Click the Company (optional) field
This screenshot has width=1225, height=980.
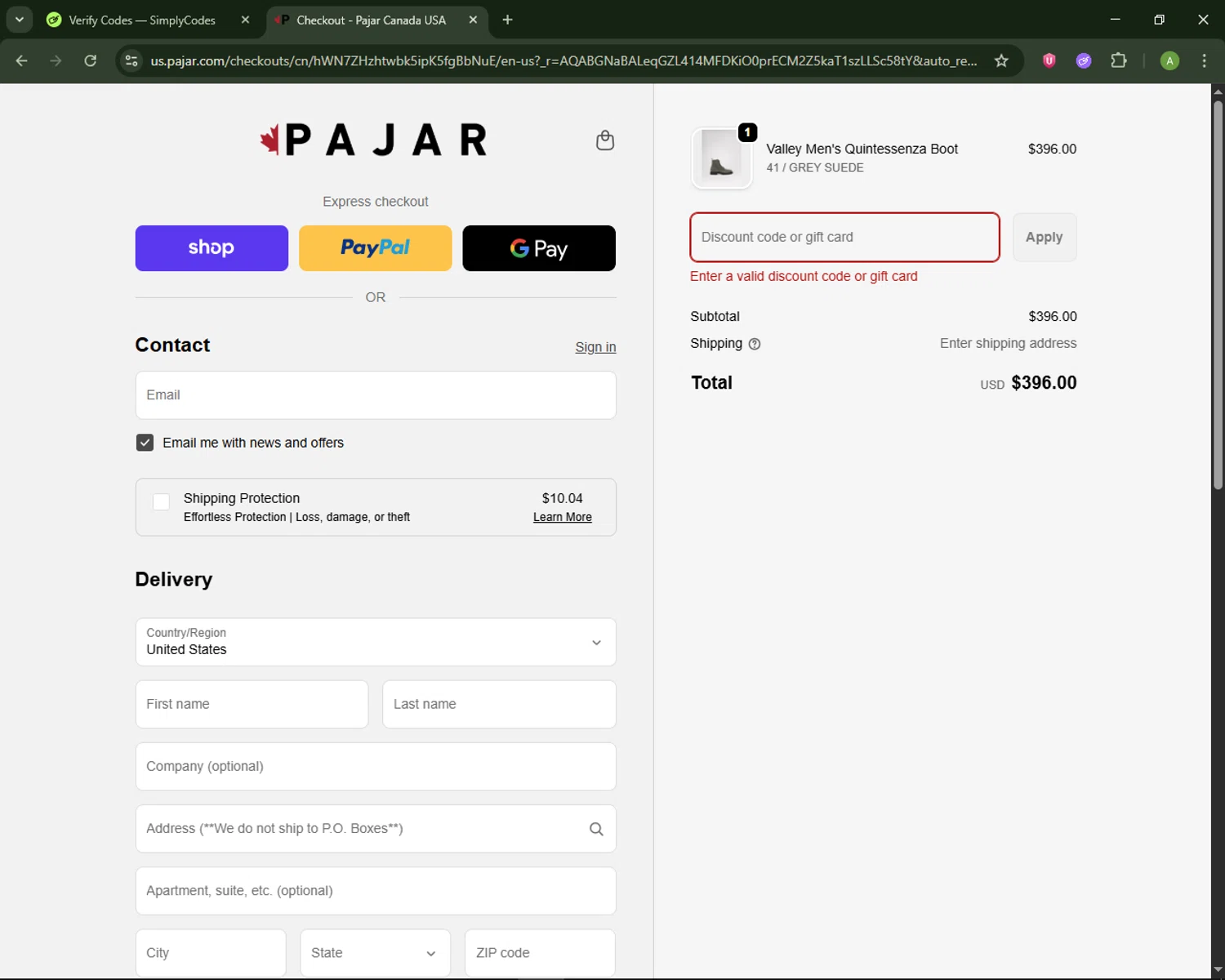(376, 766)
